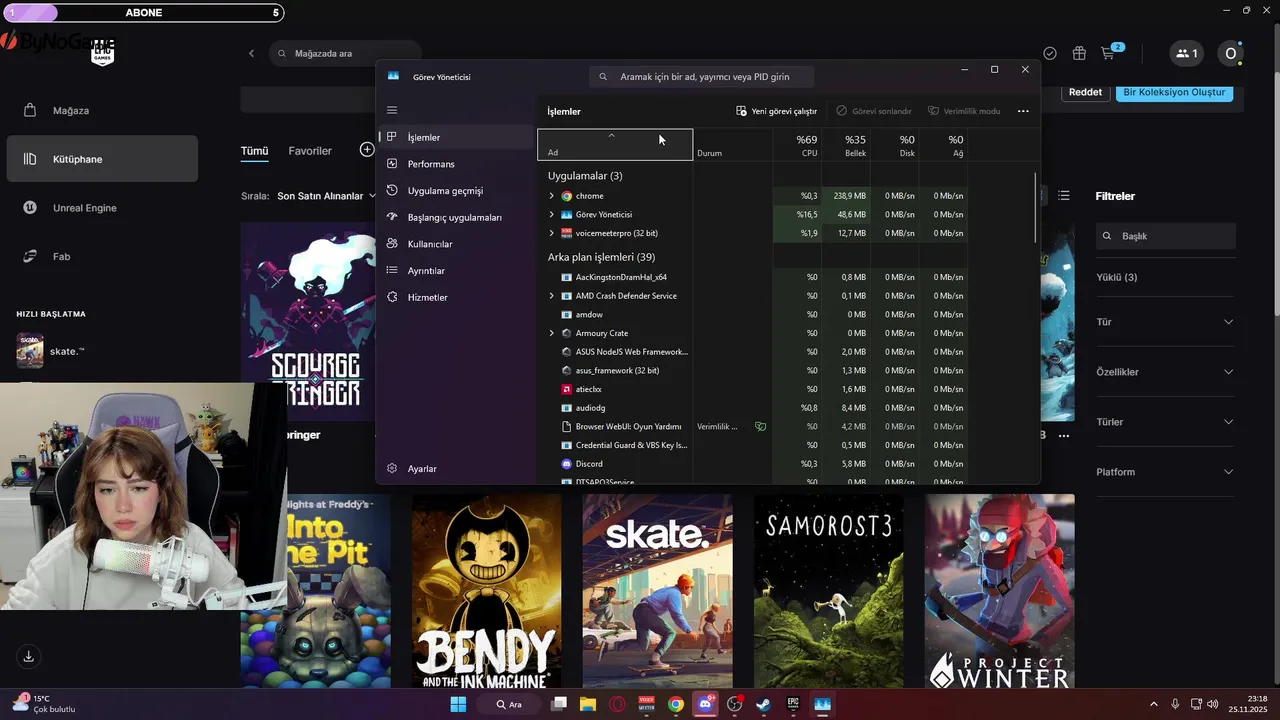The height and width of the screenshot is (720, 1280).
Task: Select the Discord process row
Action: coord(753,464)
